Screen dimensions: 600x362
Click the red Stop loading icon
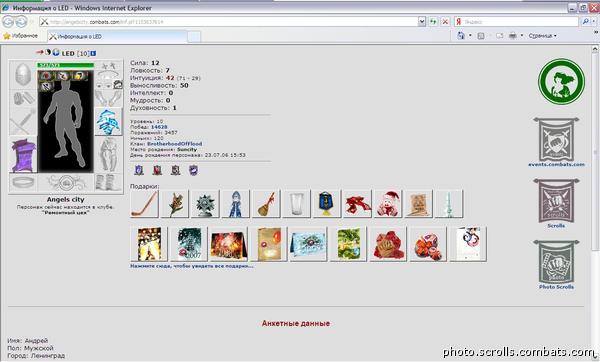point(445,22)
